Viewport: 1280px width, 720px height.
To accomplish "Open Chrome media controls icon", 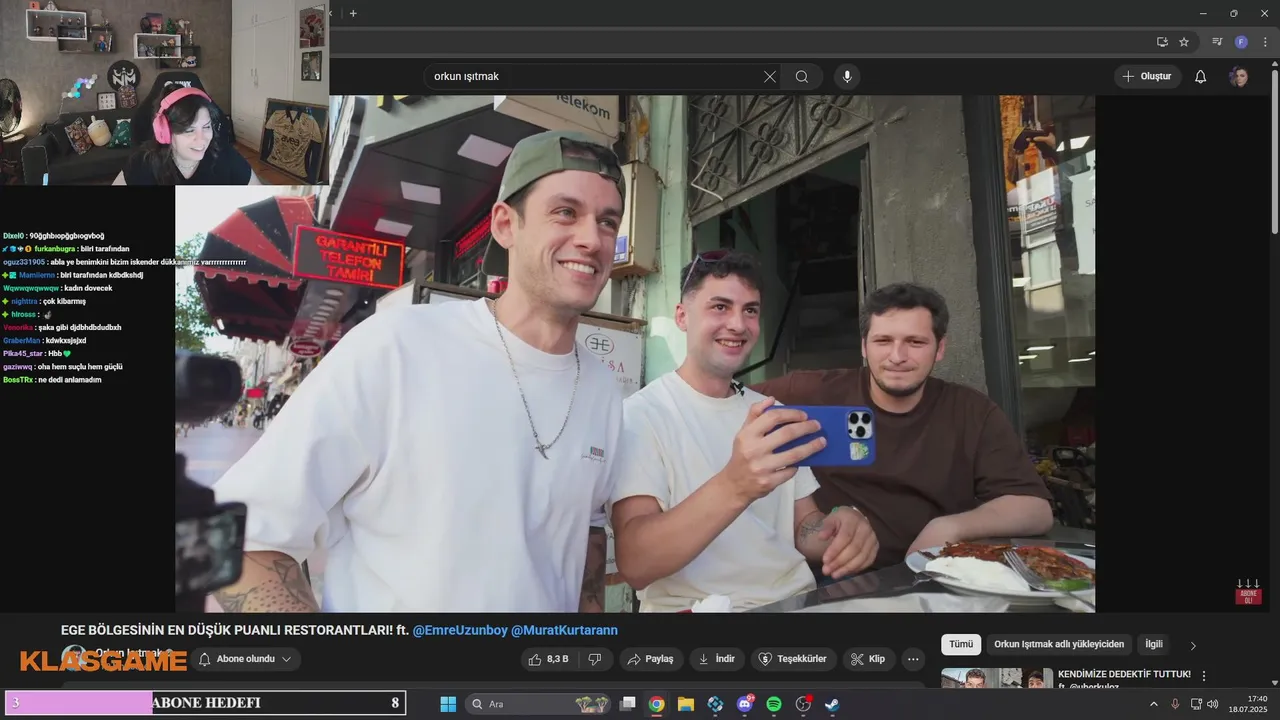I will pyautogui.click(x=1217, y=42).
